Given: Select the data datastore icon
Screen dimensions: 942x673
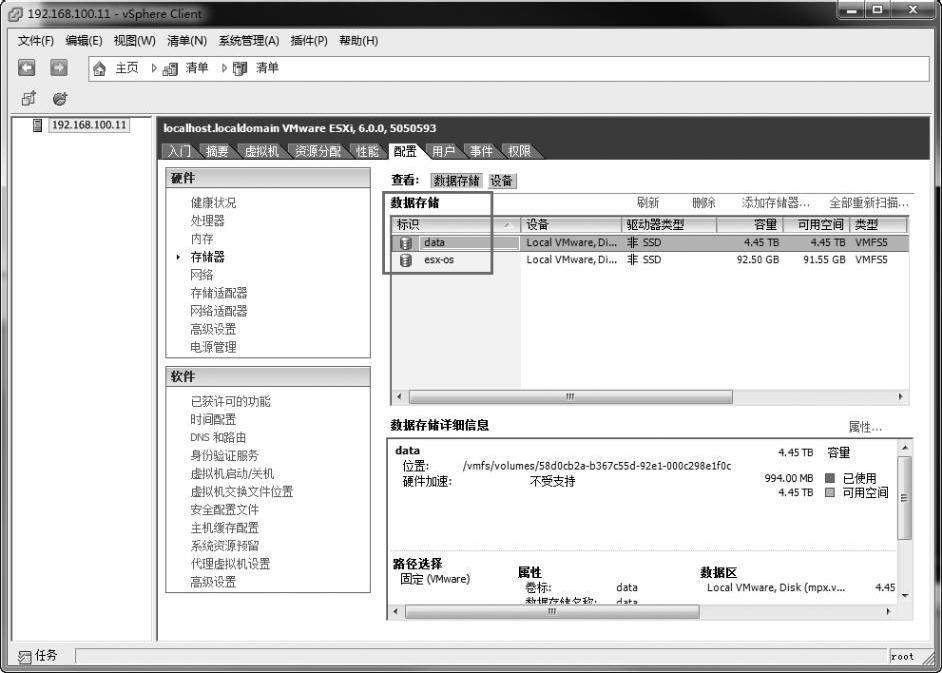Looking at the screenshot, I should (x=406, y=242).
